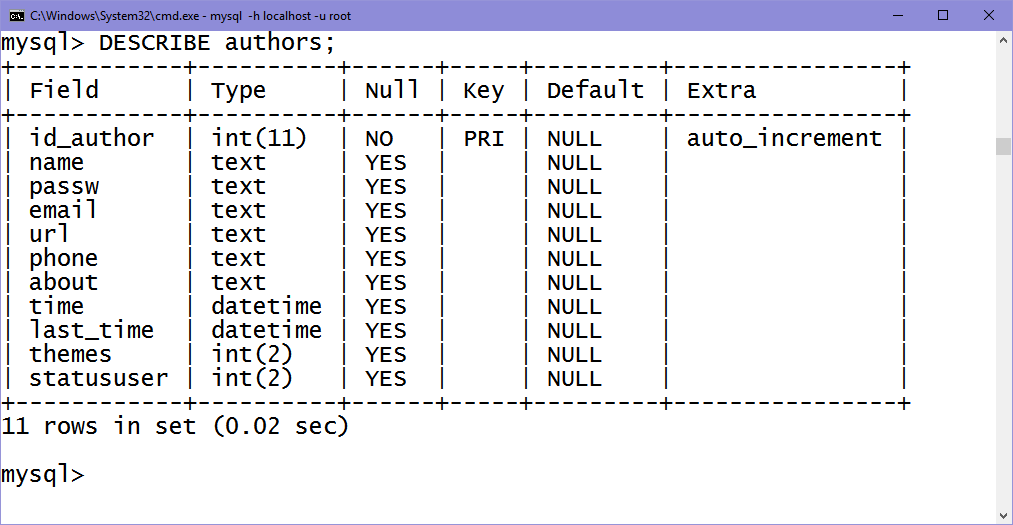Maximize the cmd.exe window

pos(943,15)
